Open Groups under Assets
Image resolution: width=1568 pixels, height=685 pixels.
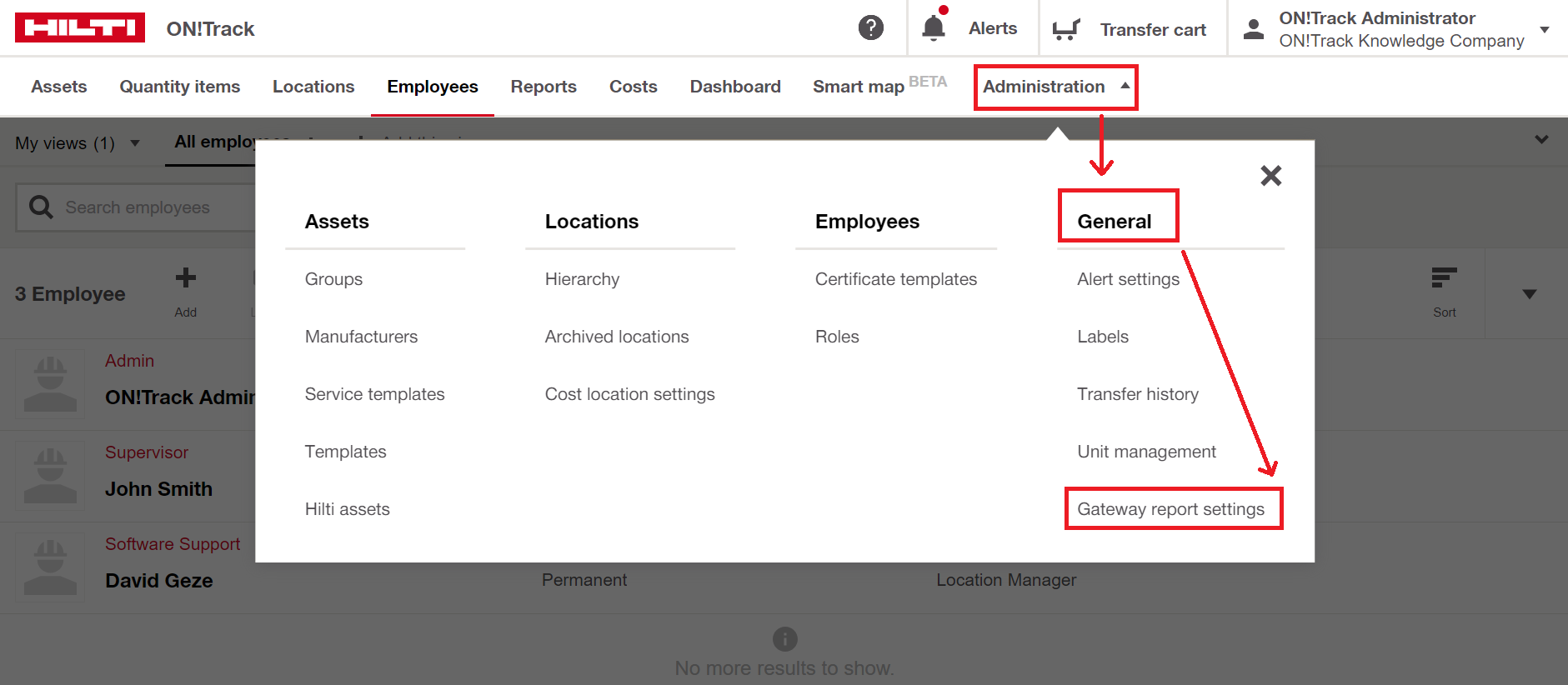(333, 279)
